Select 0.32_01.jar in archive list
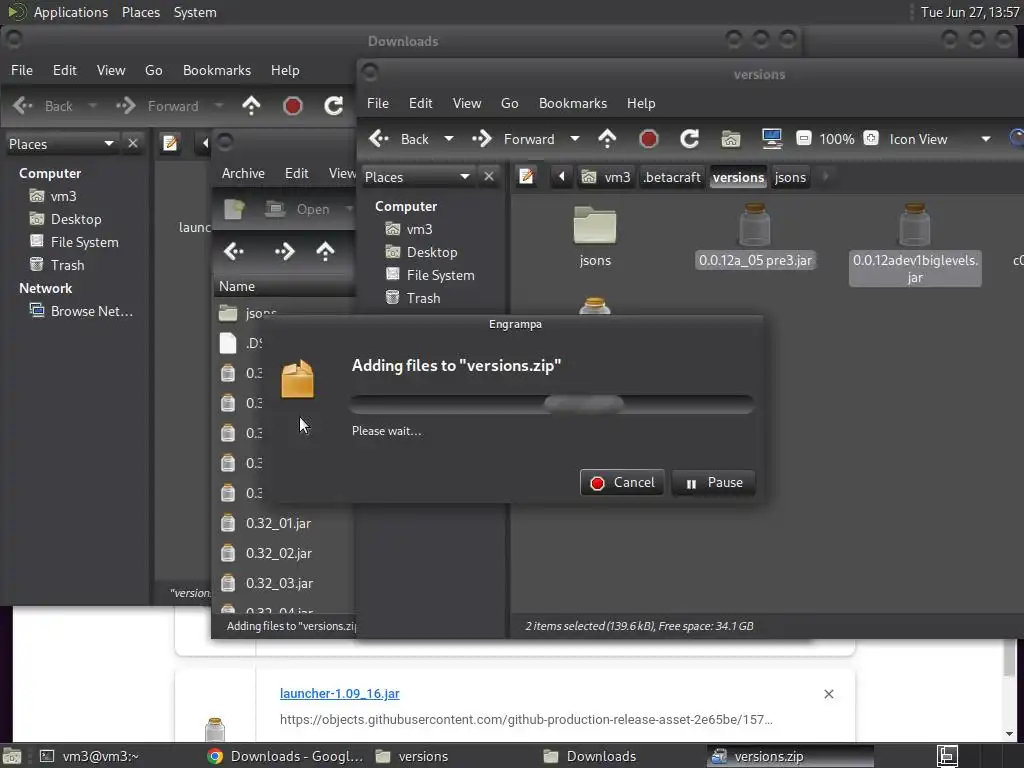The width and height of the screenshot is (1024, 768). pyautogui.click(x=278, y=523)
